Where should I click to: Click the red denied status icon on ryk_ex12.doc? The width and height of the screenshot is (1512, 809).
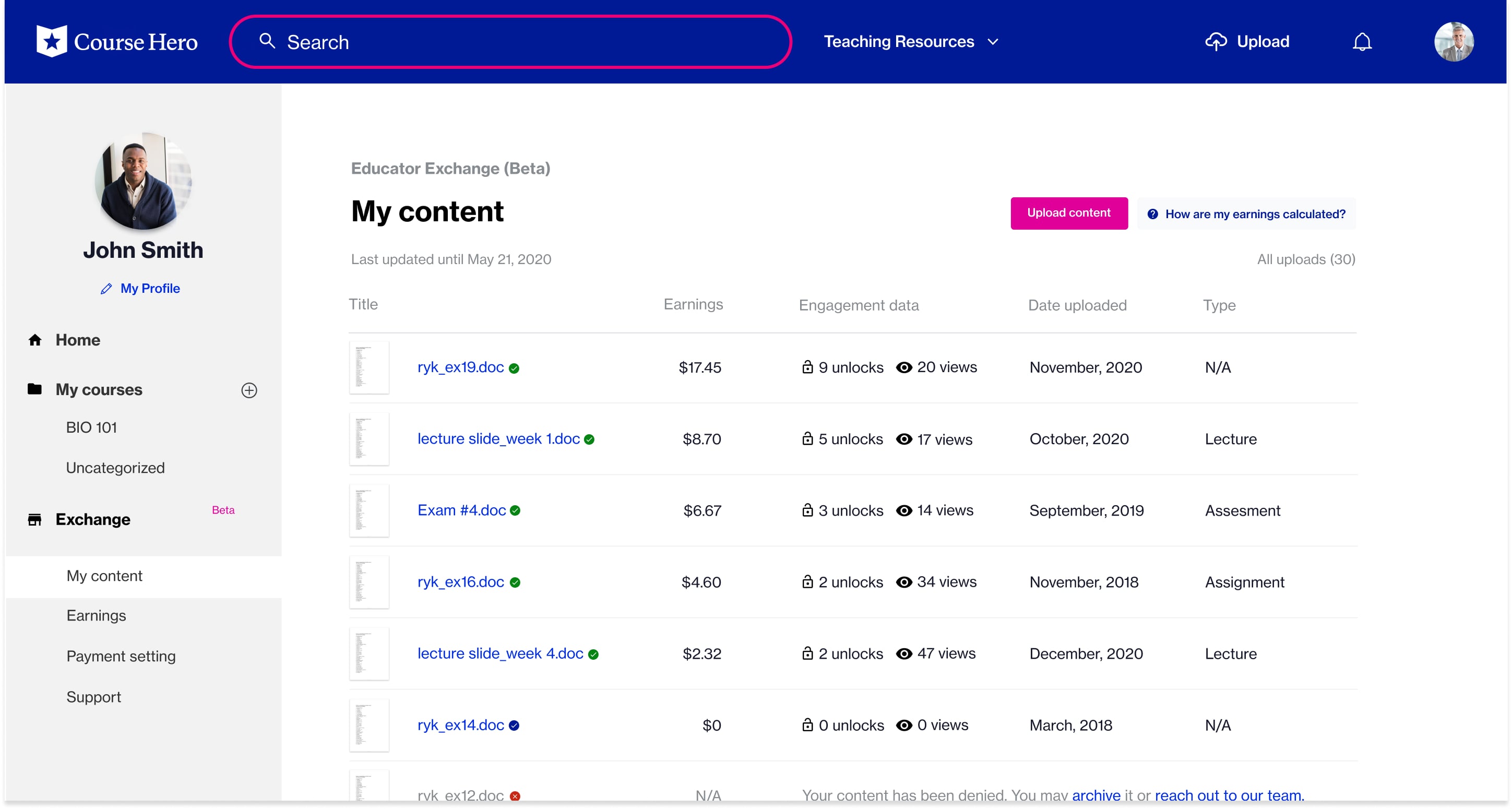[x=515, y=796]
